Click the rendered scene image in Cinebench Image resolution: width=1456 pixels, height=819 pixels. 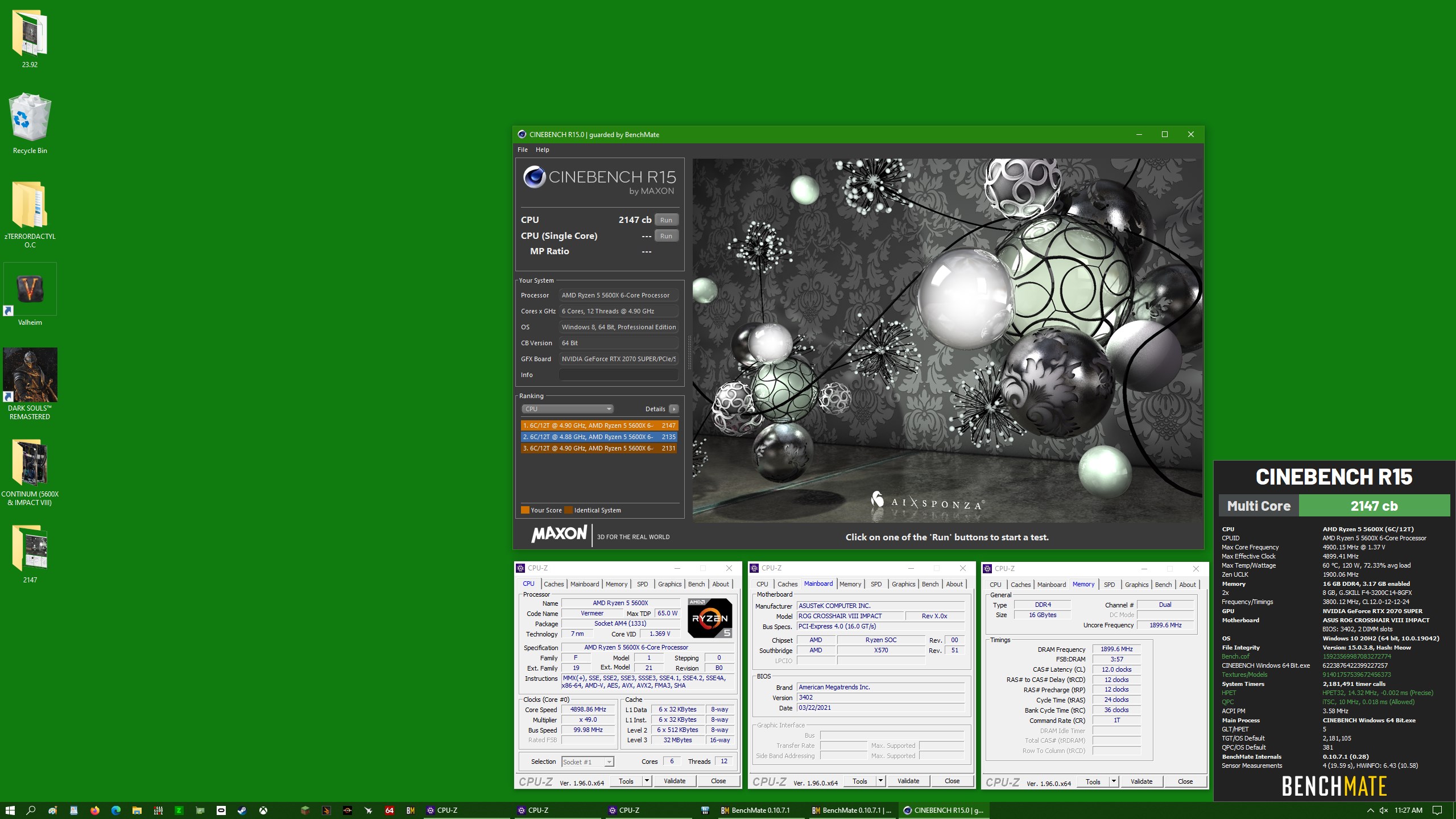pyautogui.click(x=947, y=340)
